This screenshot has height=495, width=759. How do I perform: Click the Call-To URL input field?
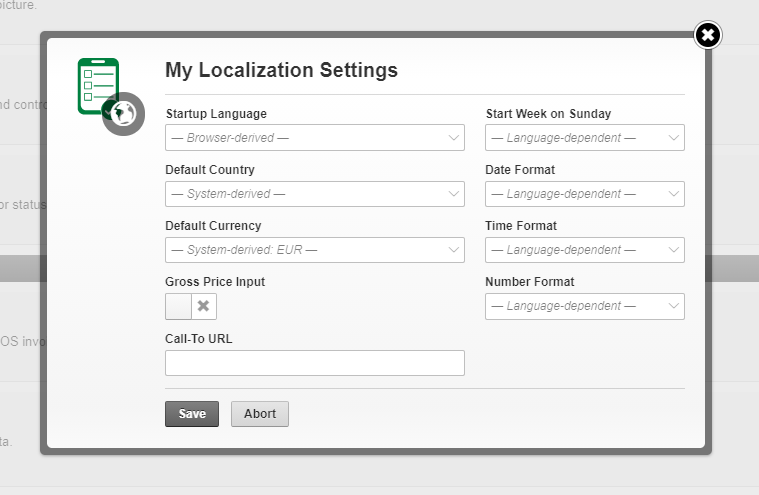click(x=315, y=363)
